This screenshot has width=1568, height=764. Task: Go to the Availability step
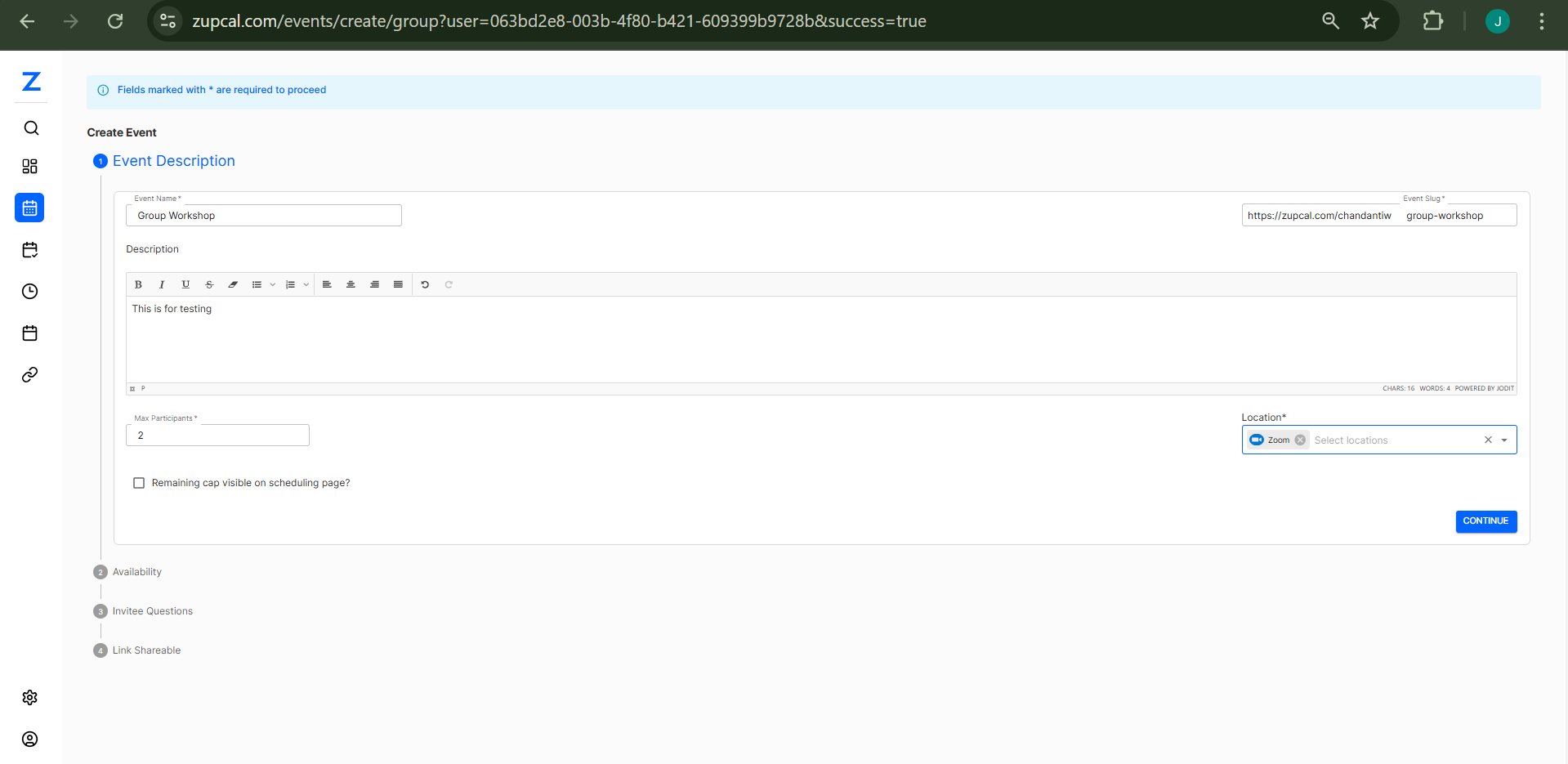pyautogui.click(x=136, y=572)
